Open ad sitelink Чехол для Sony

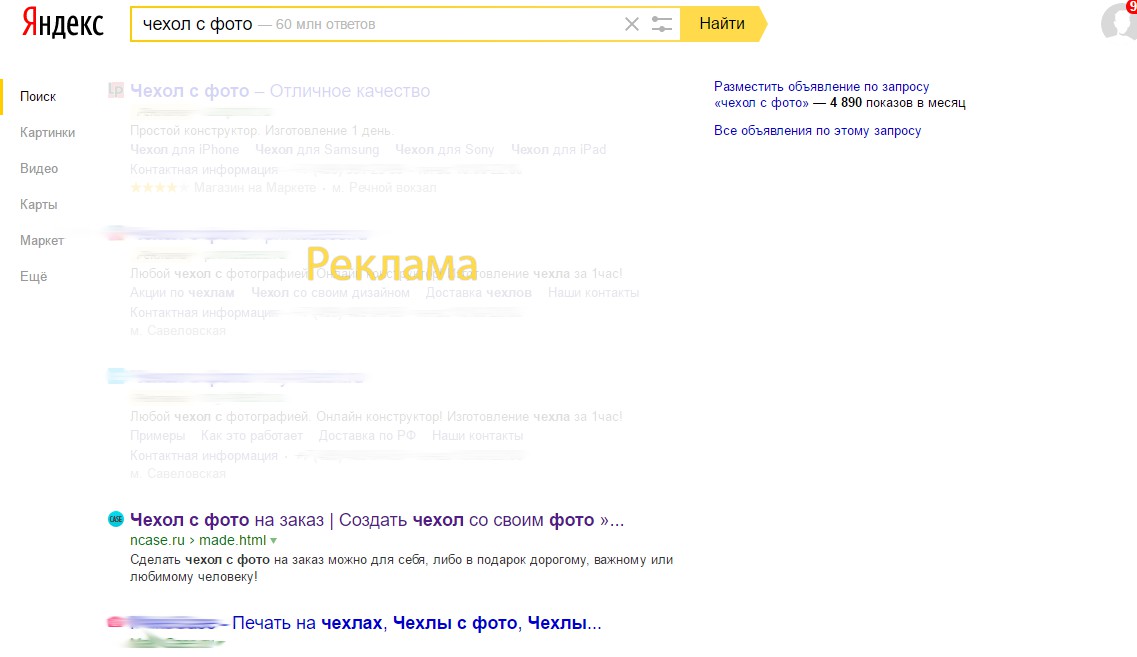point(445,149)
